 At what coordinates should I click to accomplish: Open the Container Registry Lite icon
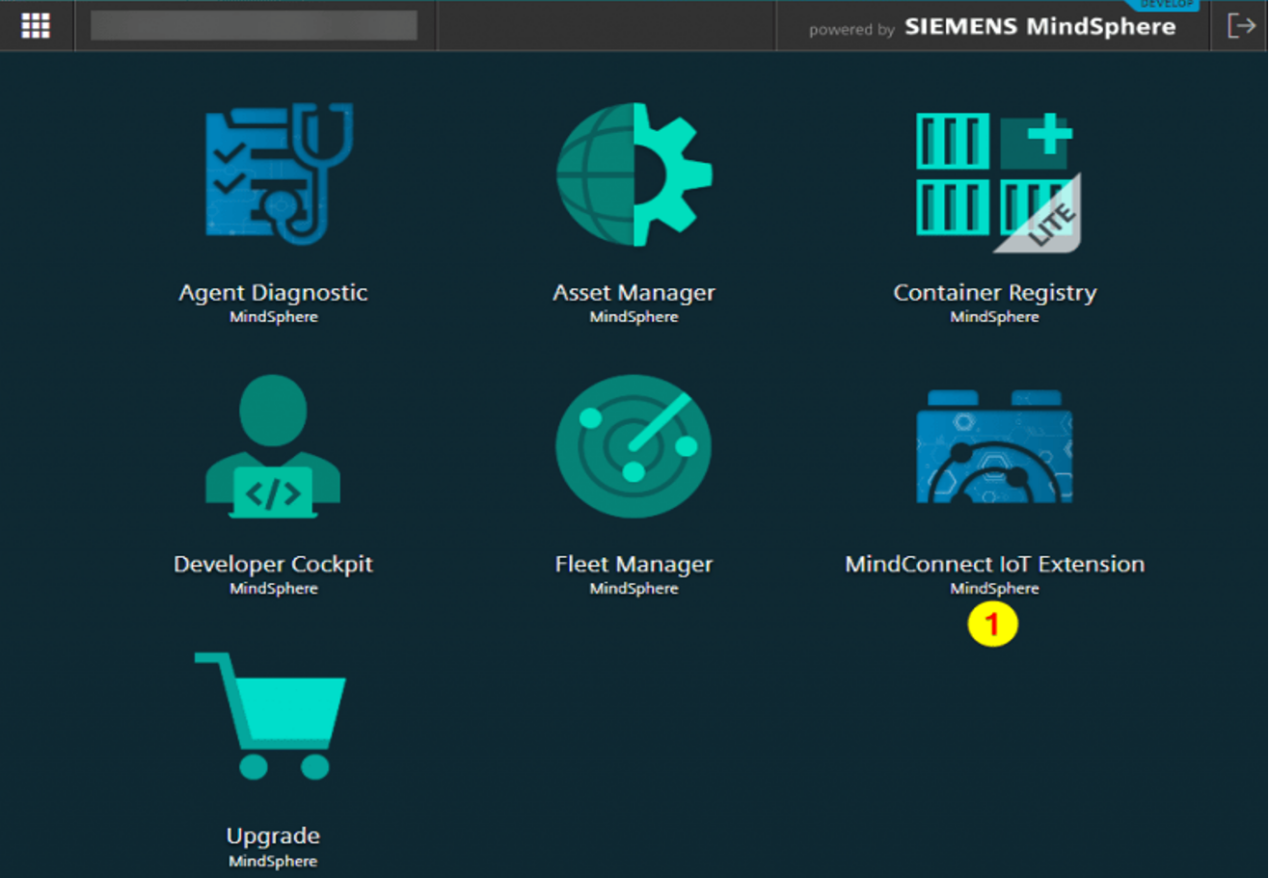pyautogui.click(x=995, y=180)
